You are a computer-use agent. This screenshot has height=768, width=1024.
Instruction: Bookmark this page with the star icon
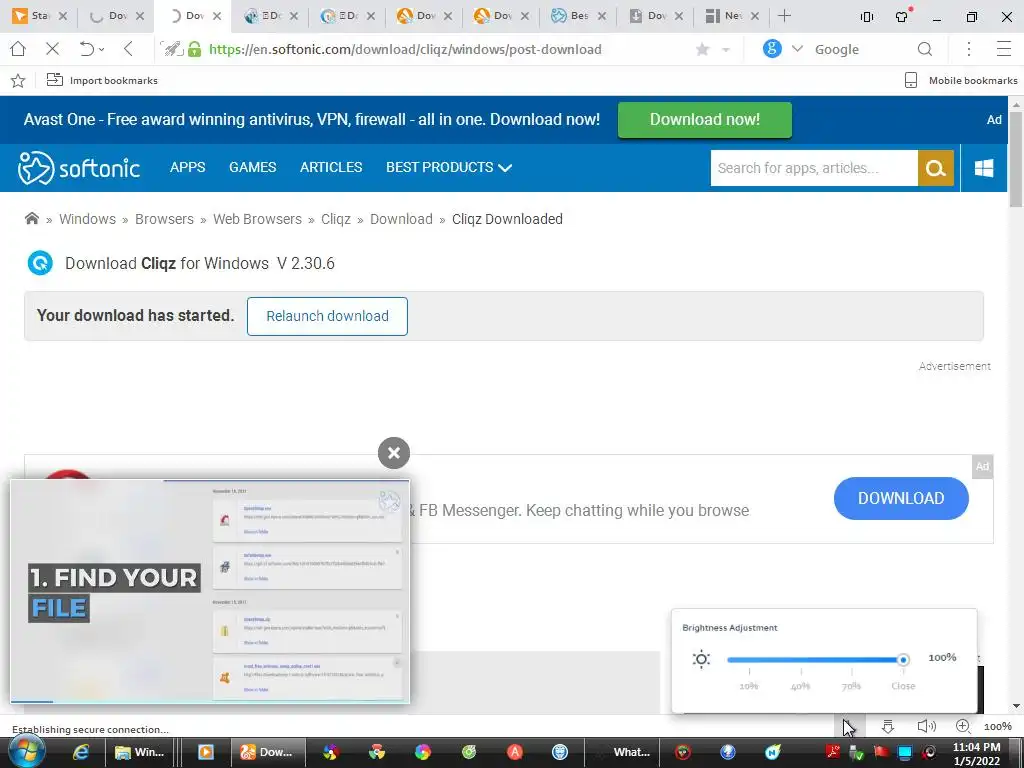(703, 49)
